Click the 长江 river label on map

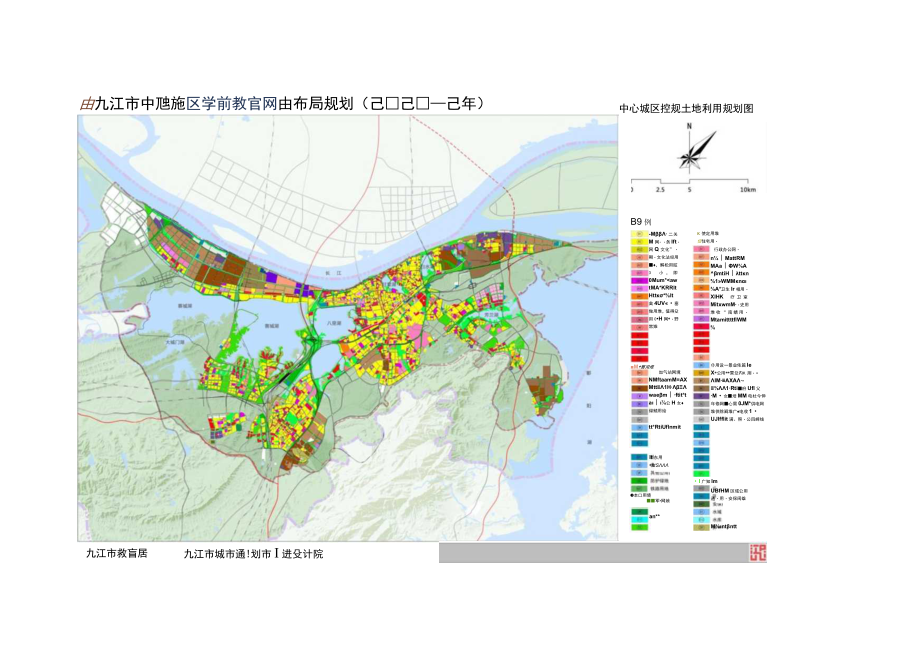[x=335, y=271]
